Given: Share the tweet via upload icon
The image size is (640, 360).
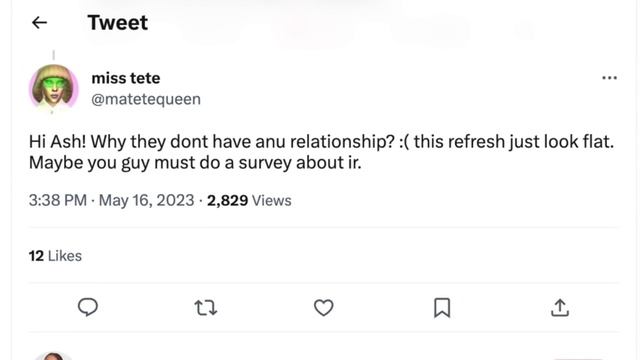Looking at the screenshot, I should pos(560,308).
